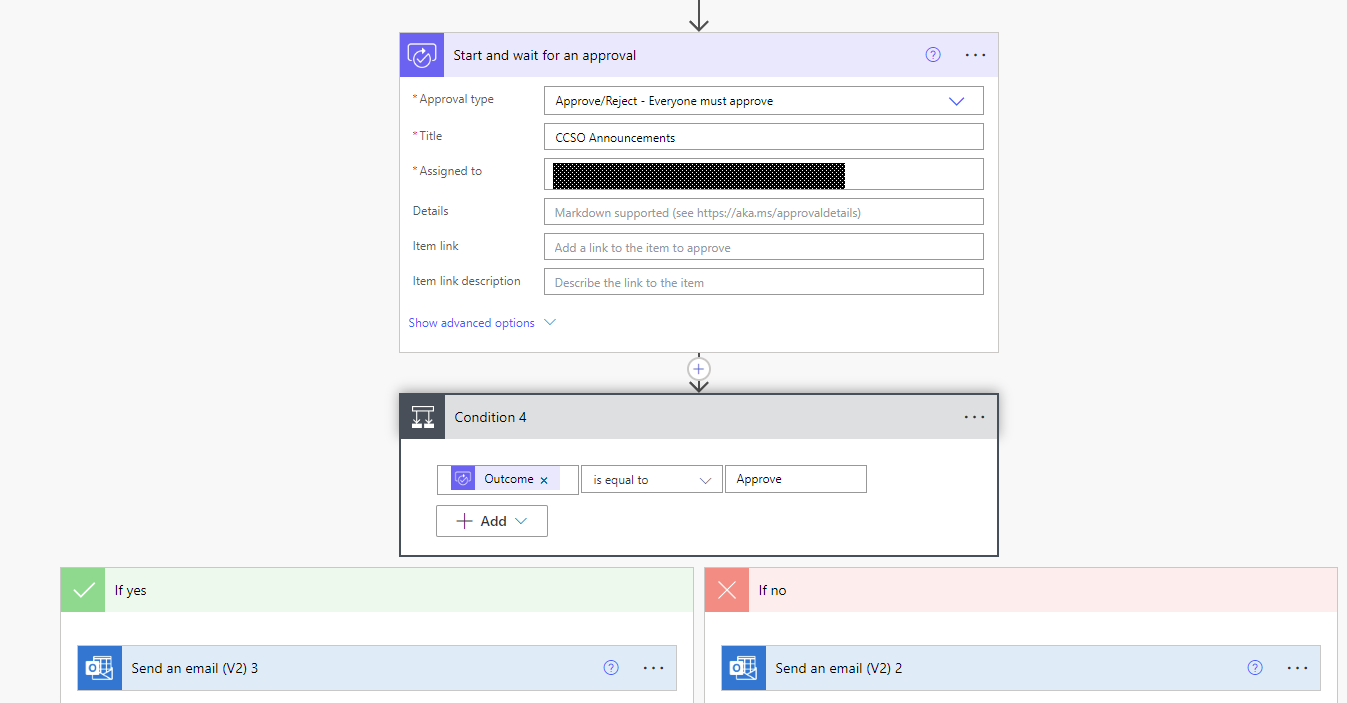This screenshot has width=1347, height=703.
Task: Click the Item link input field
Action: pyautogui.click(x=763, y=247)
